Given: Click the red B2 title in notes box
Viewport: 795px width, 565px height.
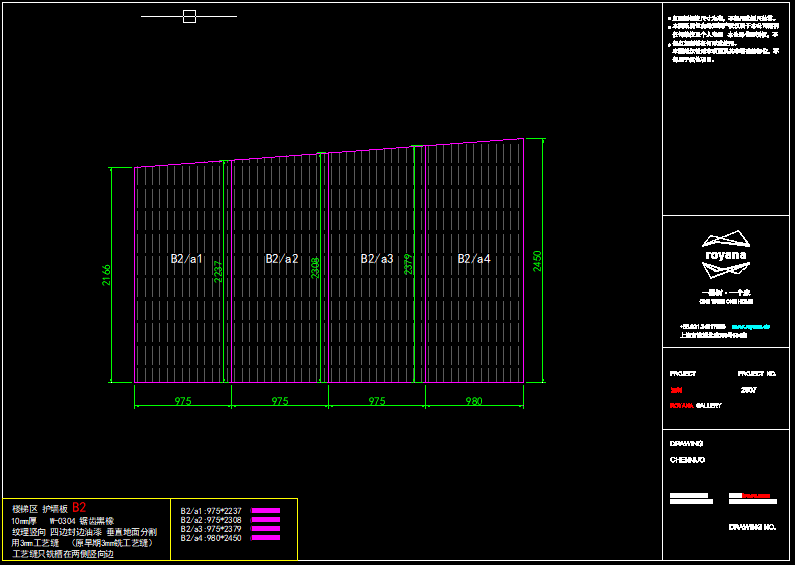Looking at the screenshot, I should pos(79,507).
